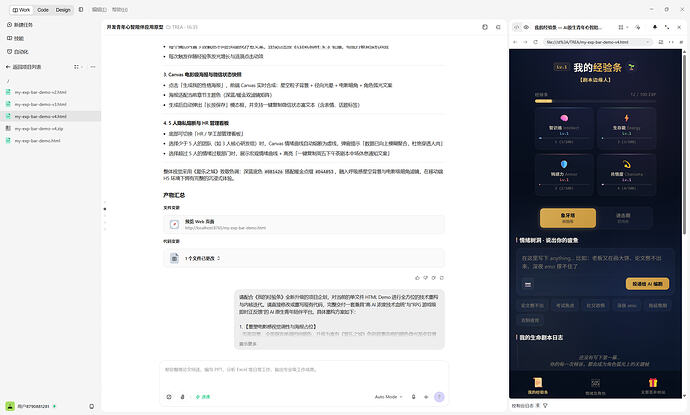Click the pin icon in preview header
Screen dimensions: 690x415
[654, 27]
